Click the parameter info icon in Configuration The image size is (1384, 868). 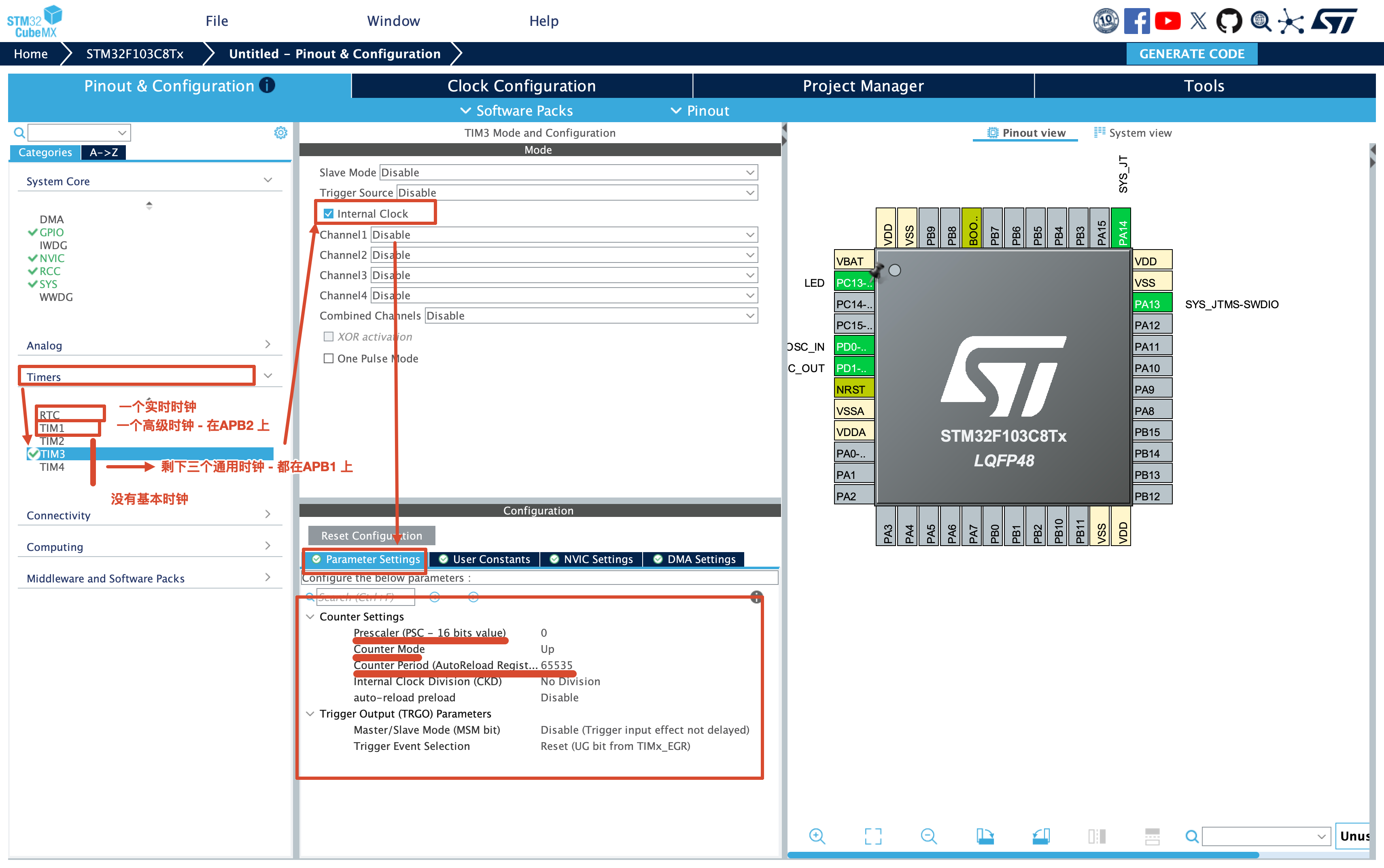coord(756,597)
